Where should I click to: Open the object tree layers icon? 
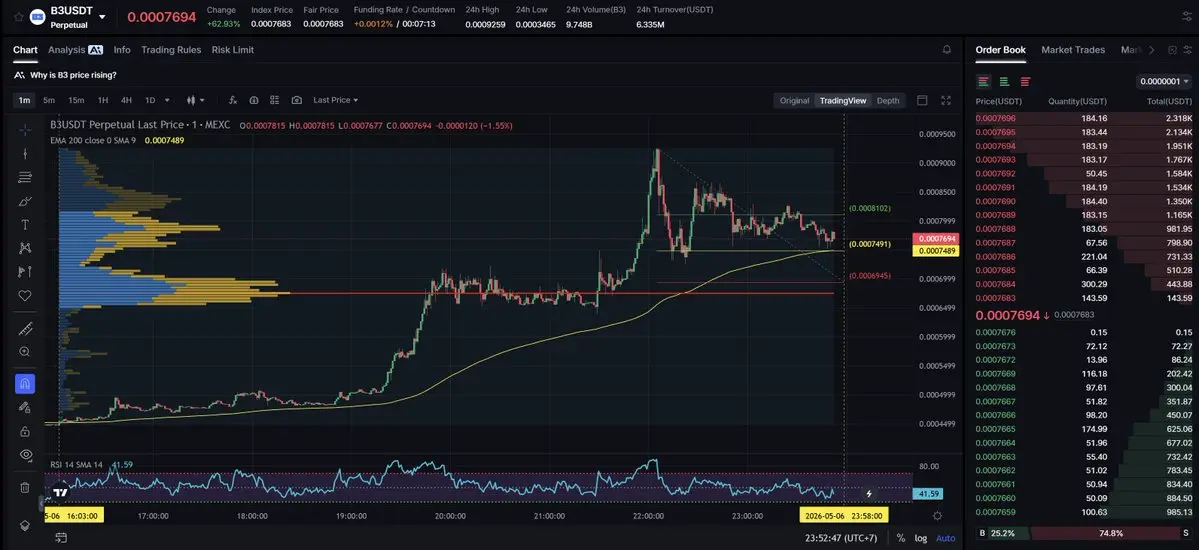tap(25, 526)
